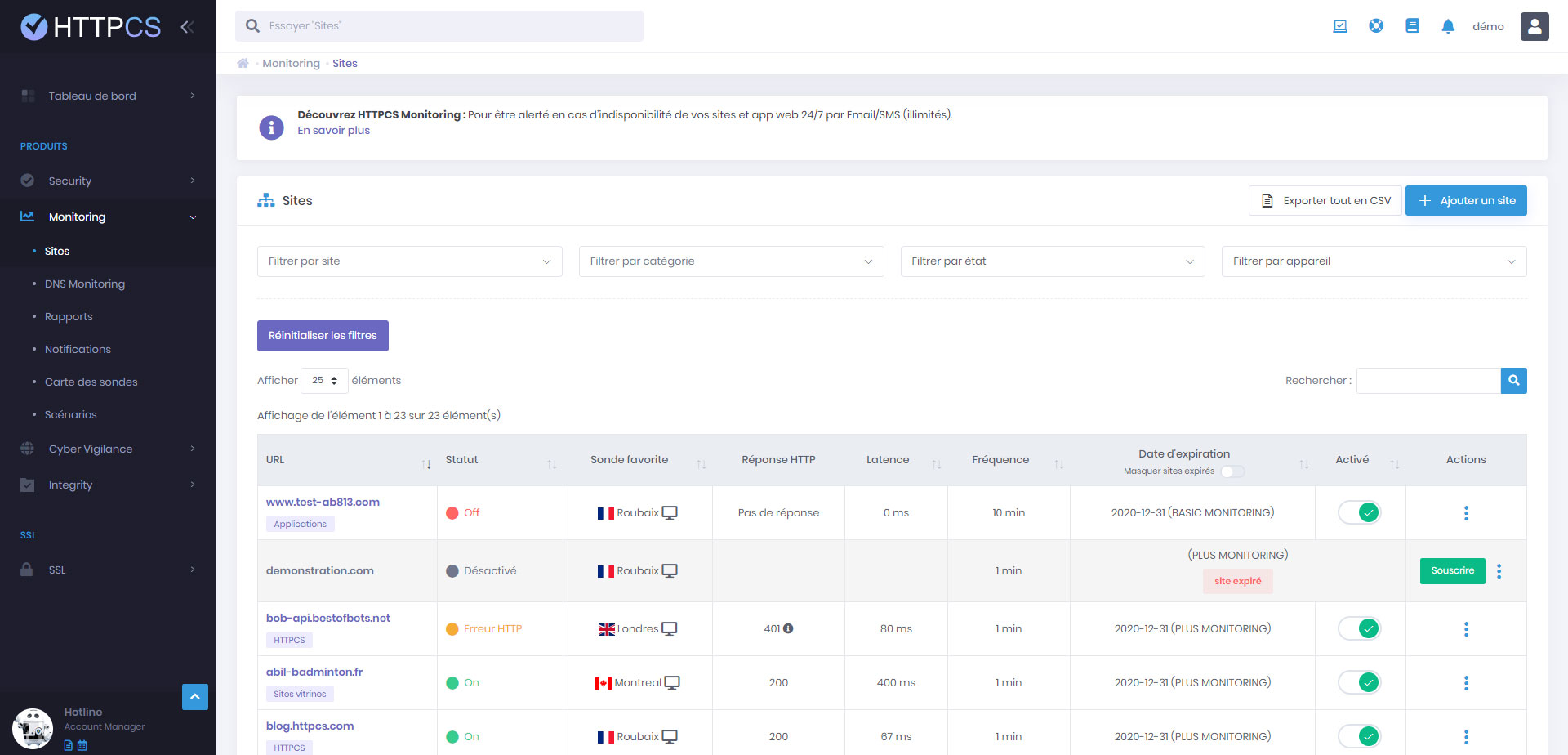Image resolution: width=1568 pixels, height=755 pixels.
Task: Follow En savoir plus link
Action: (x=333, y=131)
